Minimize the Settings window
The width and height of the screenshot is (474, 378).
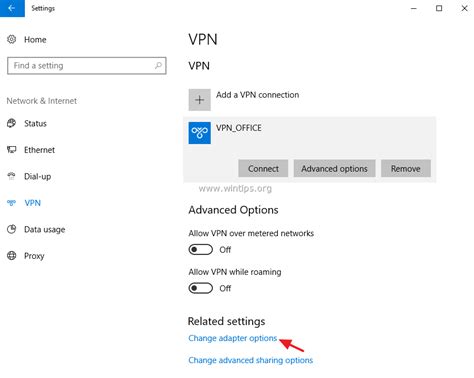414,8
